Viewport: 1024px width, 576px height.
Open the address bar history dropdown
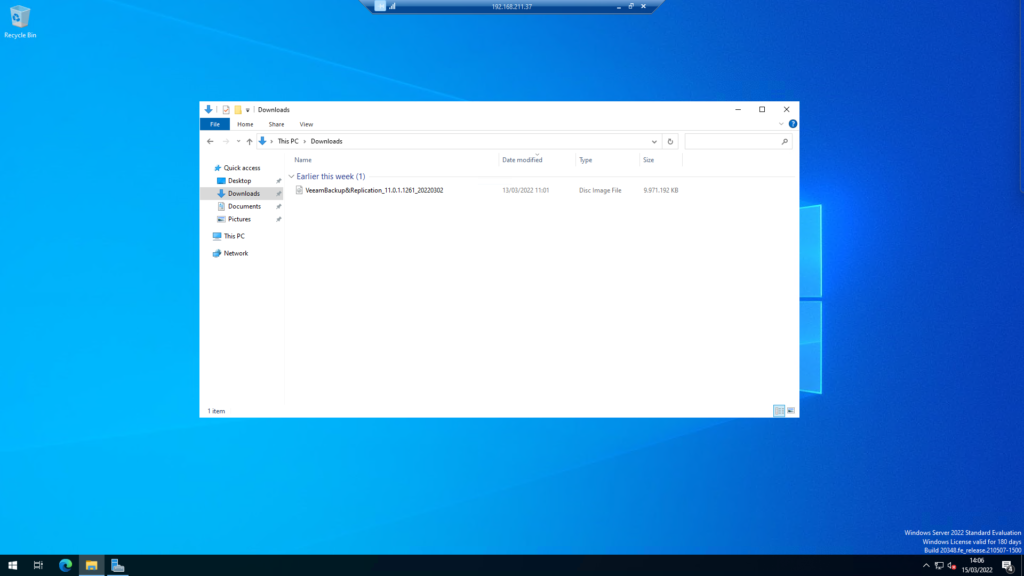point(654,141)
